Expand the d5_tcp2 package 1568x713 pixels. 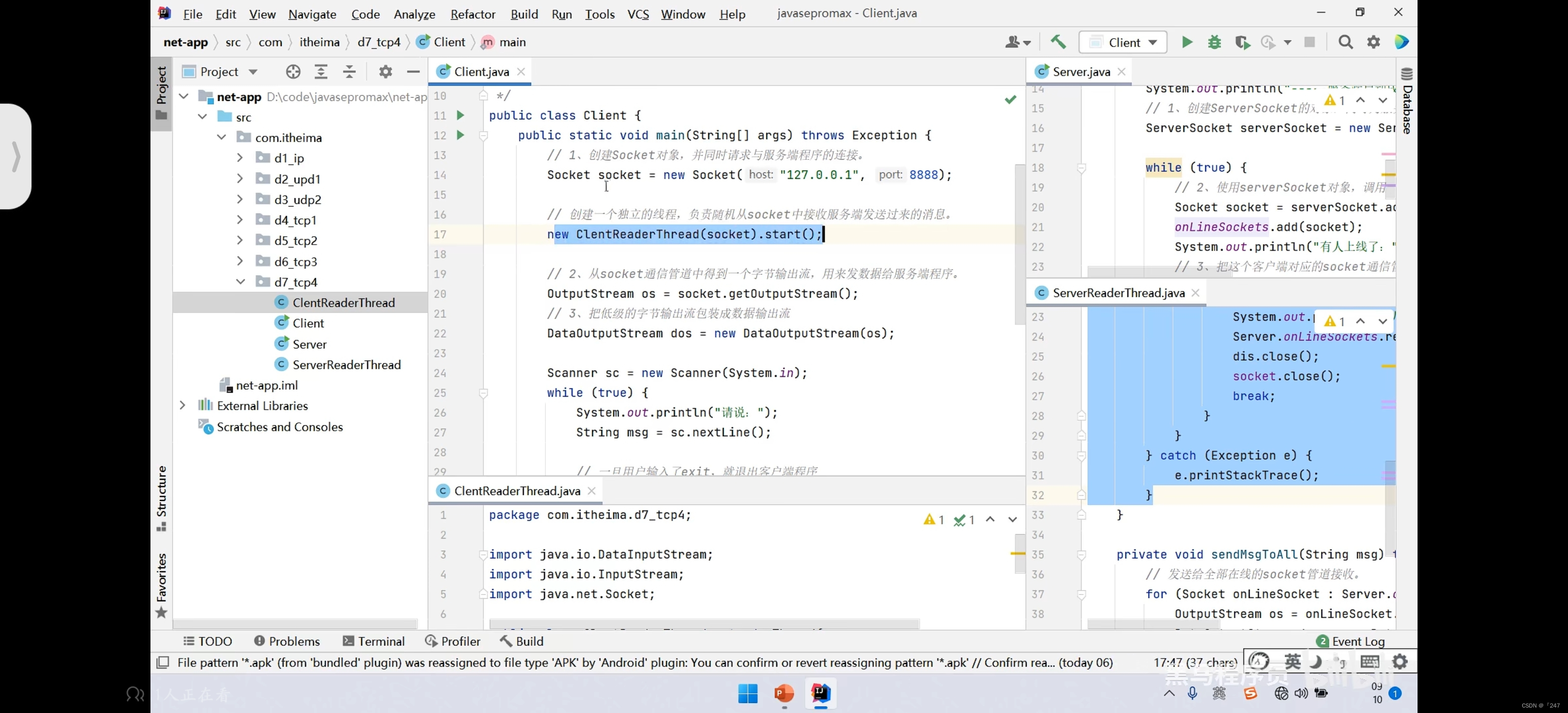coord(240,241)
